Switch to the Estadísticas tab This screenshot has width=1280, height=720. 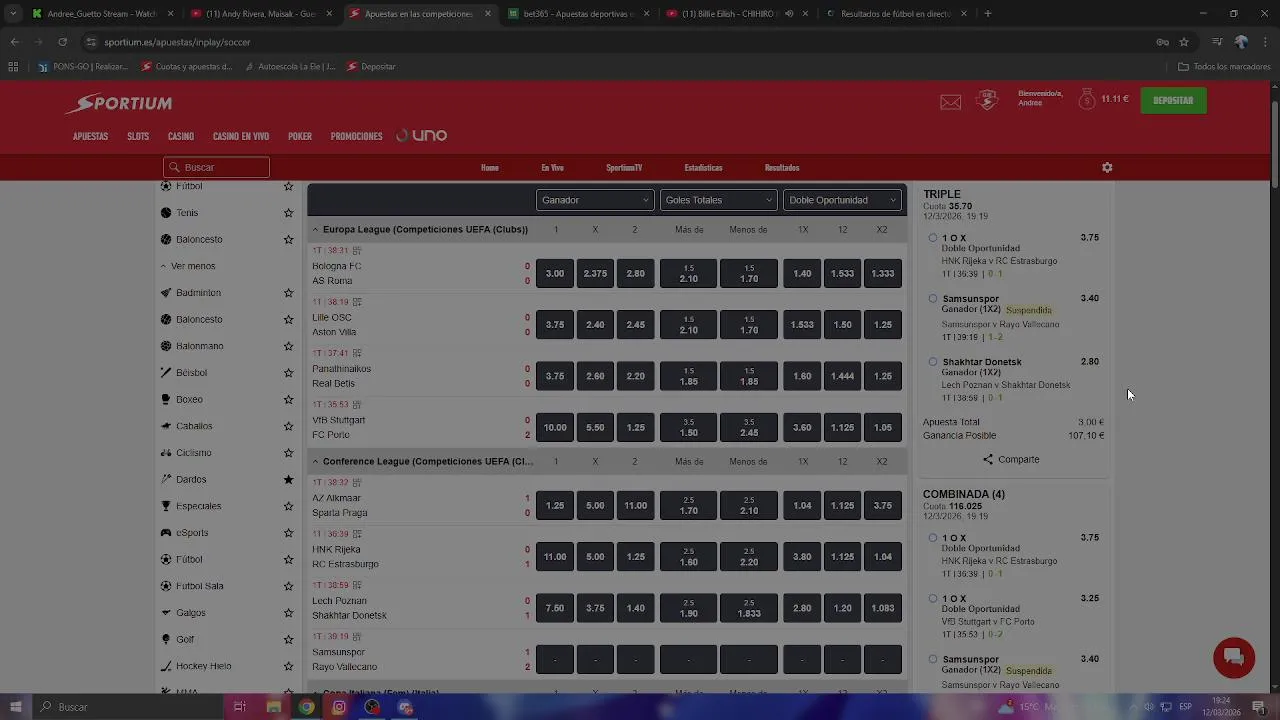point(703,168)
